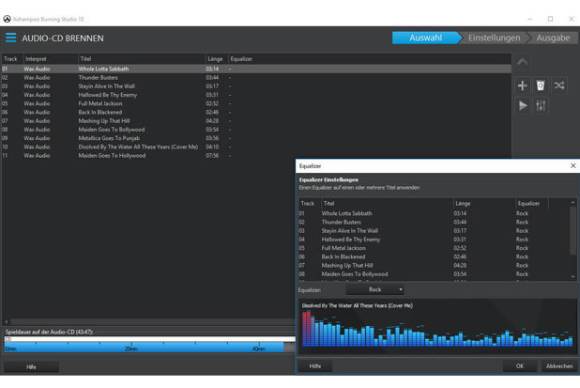Click the 07:56 length cell in main list
The height and width of the screenshot is (388, 580).
click(212, 156)
